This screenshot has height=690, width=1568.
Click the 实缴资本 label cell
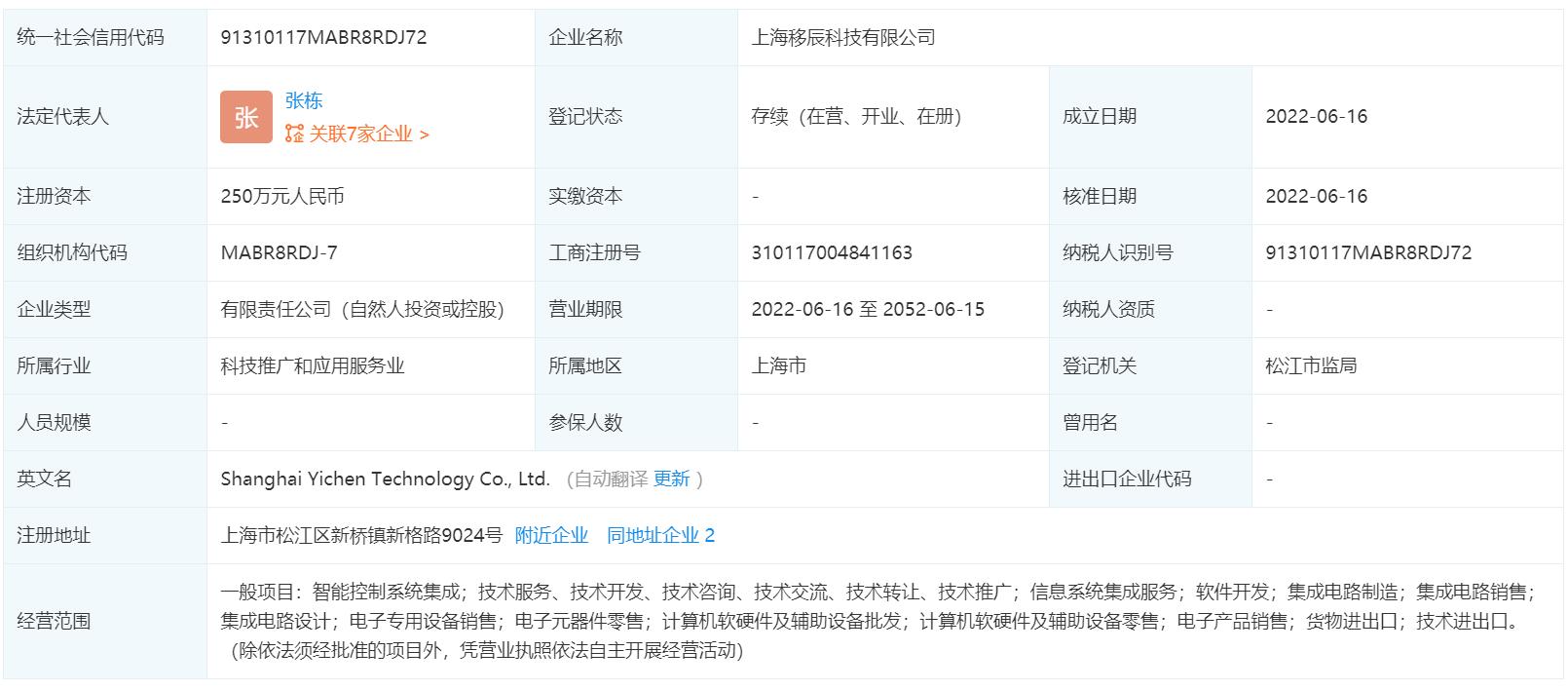point(636,196)
